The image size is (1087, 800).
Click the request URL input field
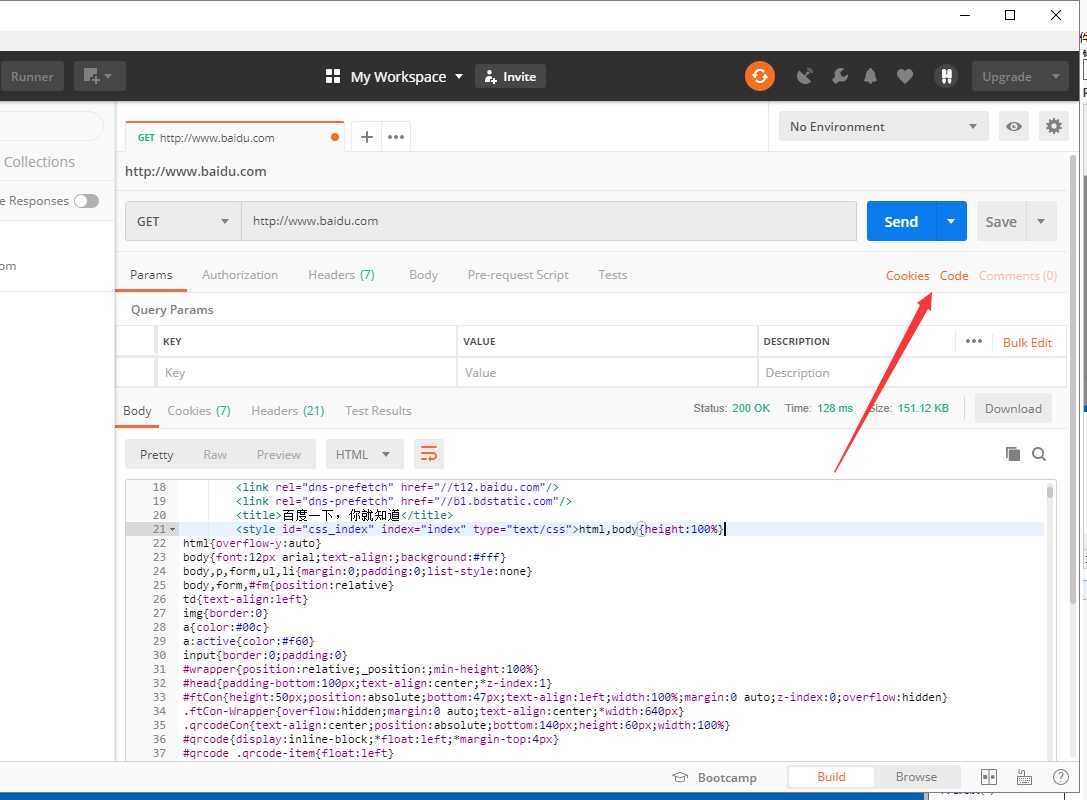point(549,221)
